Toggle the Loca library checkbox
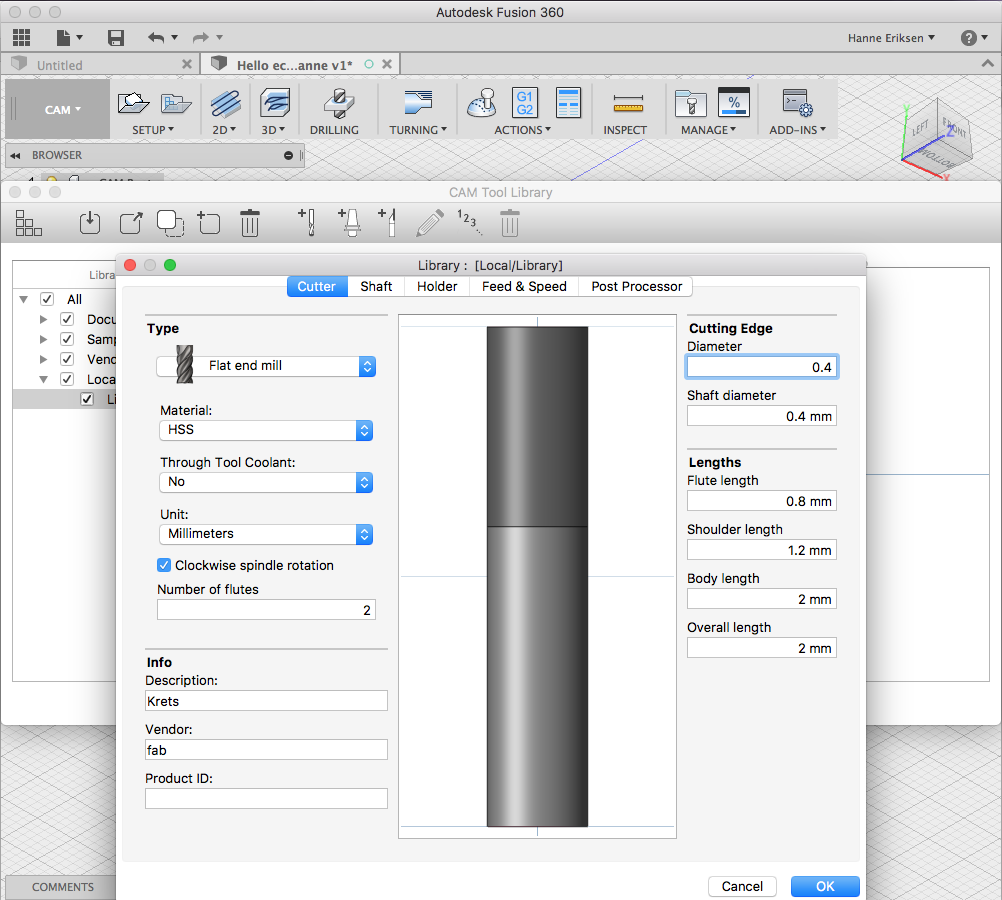 [x=67, y=379]
